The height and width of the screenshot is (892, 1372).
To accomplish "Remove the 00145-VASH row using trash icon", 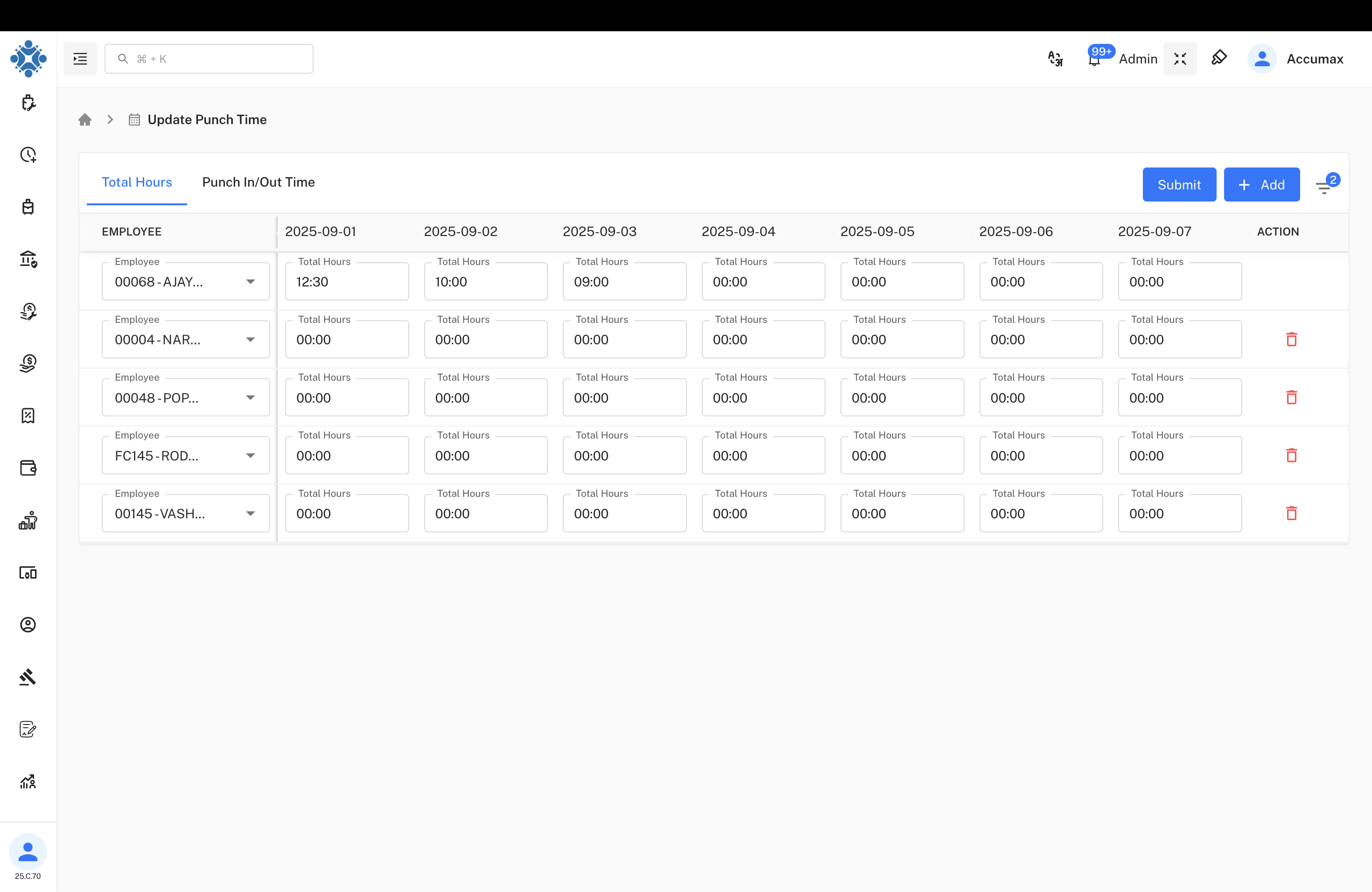I will [x=1292, y=513].
